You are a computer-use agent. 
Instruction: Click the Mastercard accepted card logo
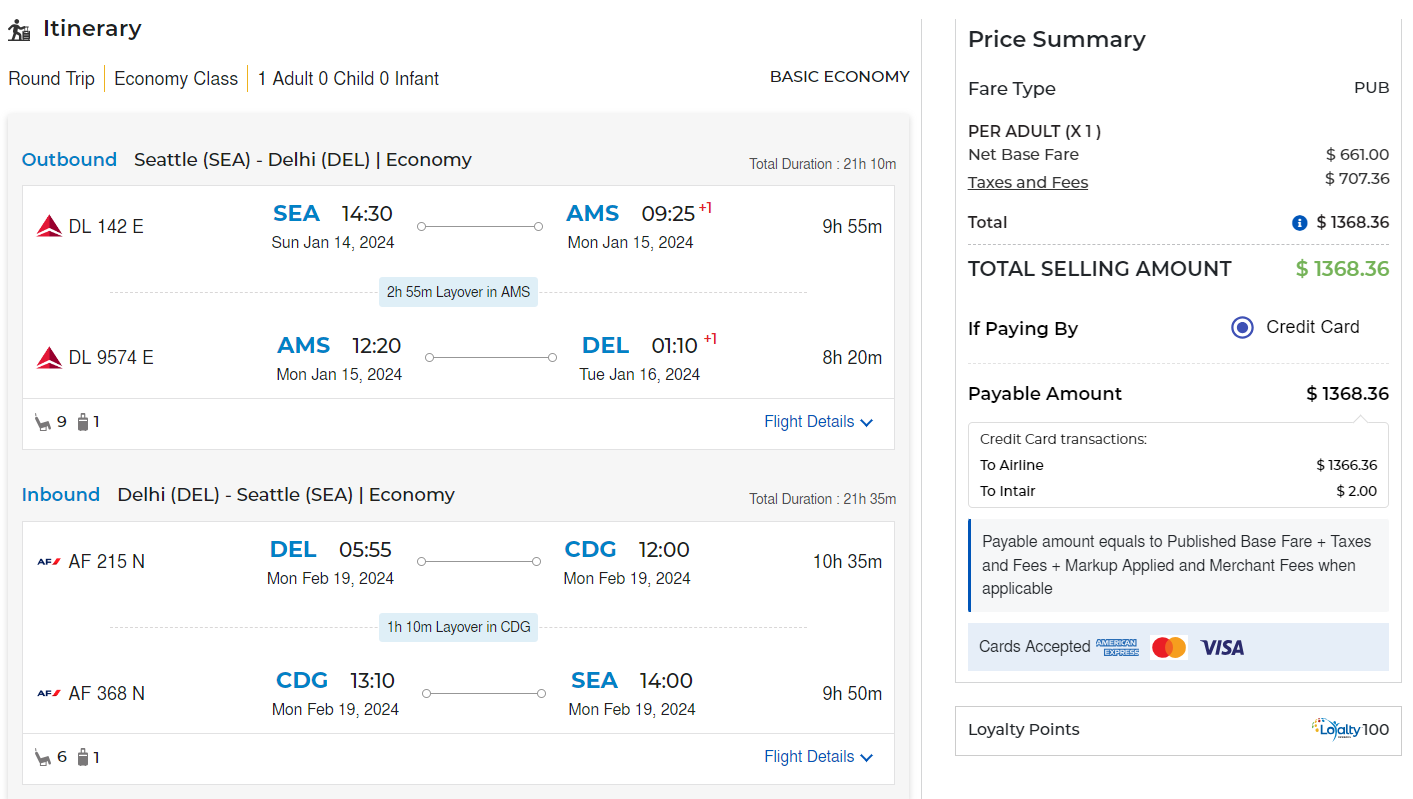tap(1168, 647)
